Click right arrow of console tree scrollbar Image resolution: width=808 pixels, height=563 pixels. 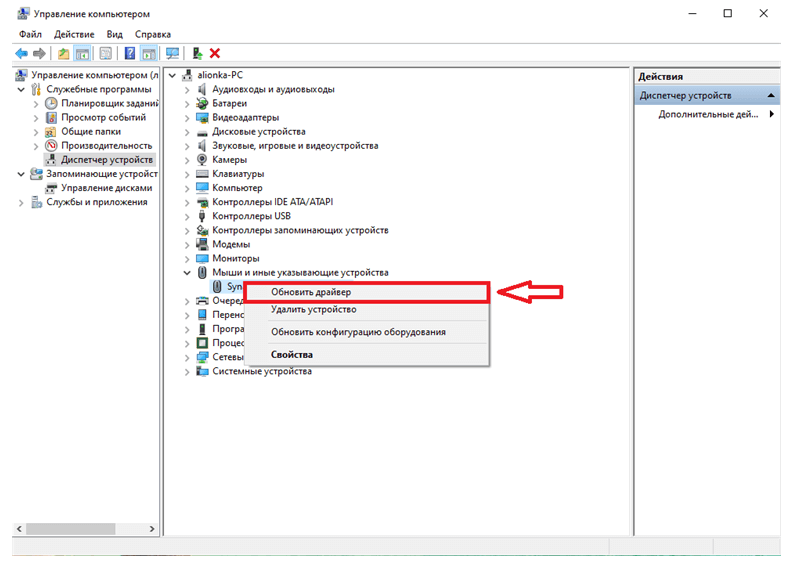point(152,528)
